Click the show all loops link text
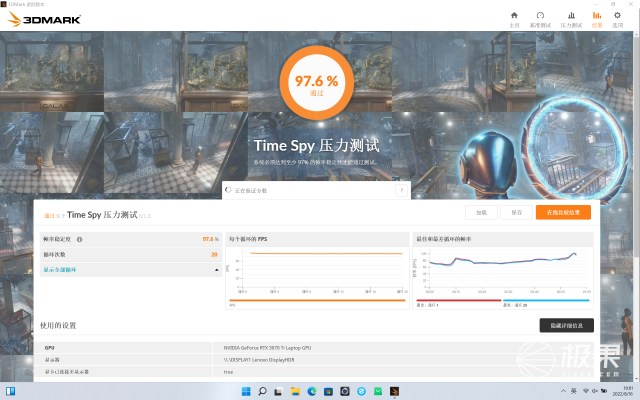Image resolution: width=640 pixels, height=400 pixels. [60, 270]
